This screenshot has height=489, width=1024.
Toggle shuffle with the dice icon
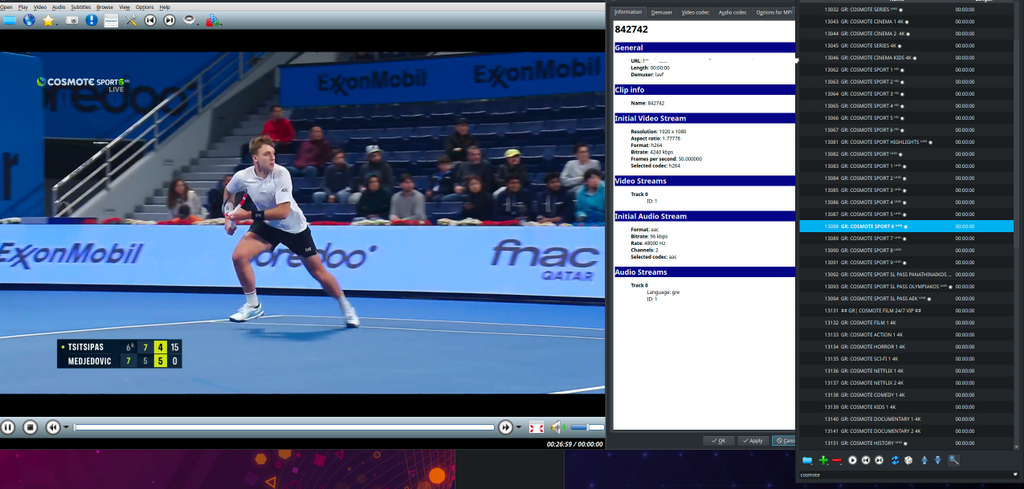pos(908,460)
